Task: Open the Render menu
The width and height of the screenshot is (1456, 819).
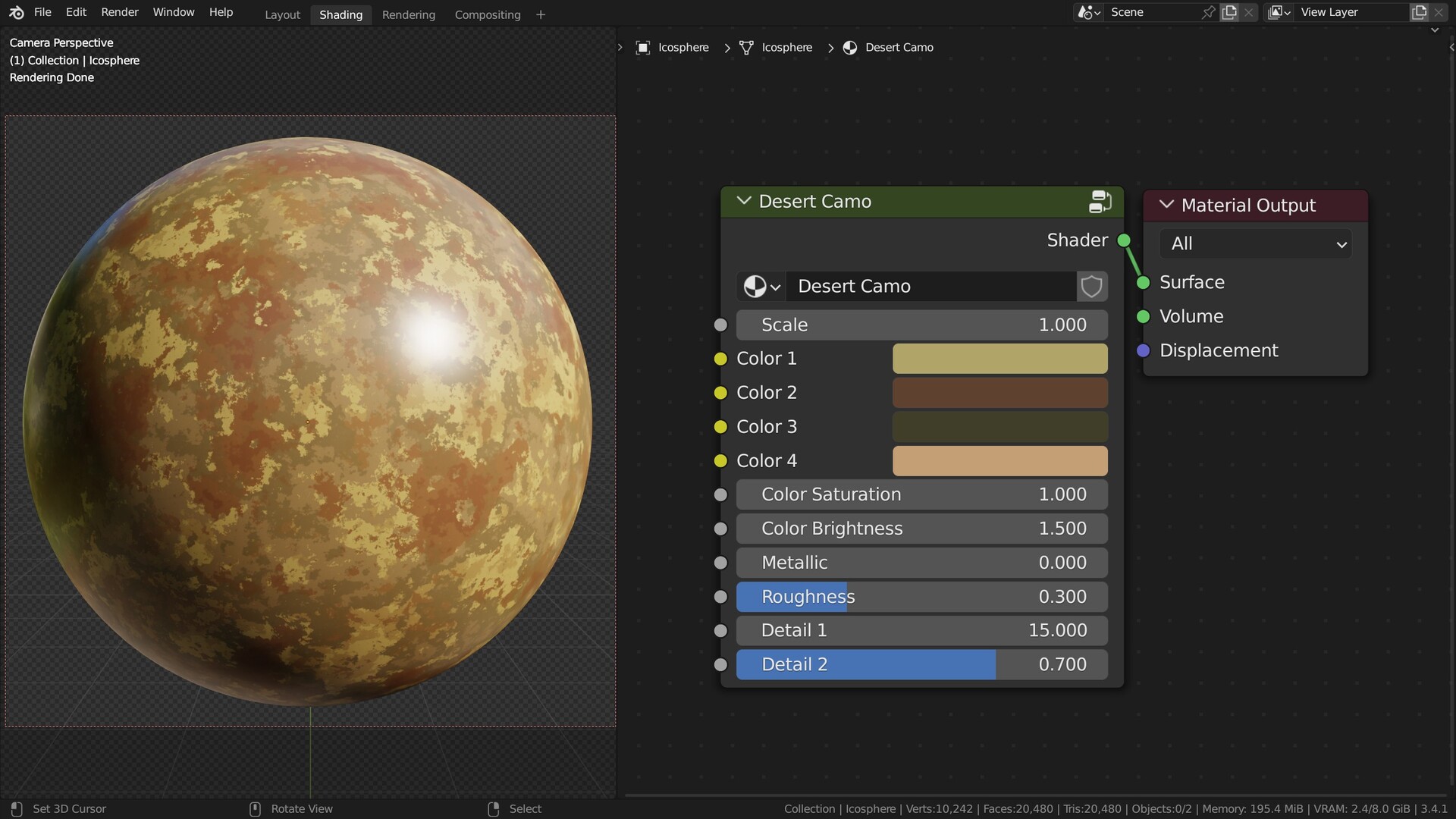Action: click(119, 11)
